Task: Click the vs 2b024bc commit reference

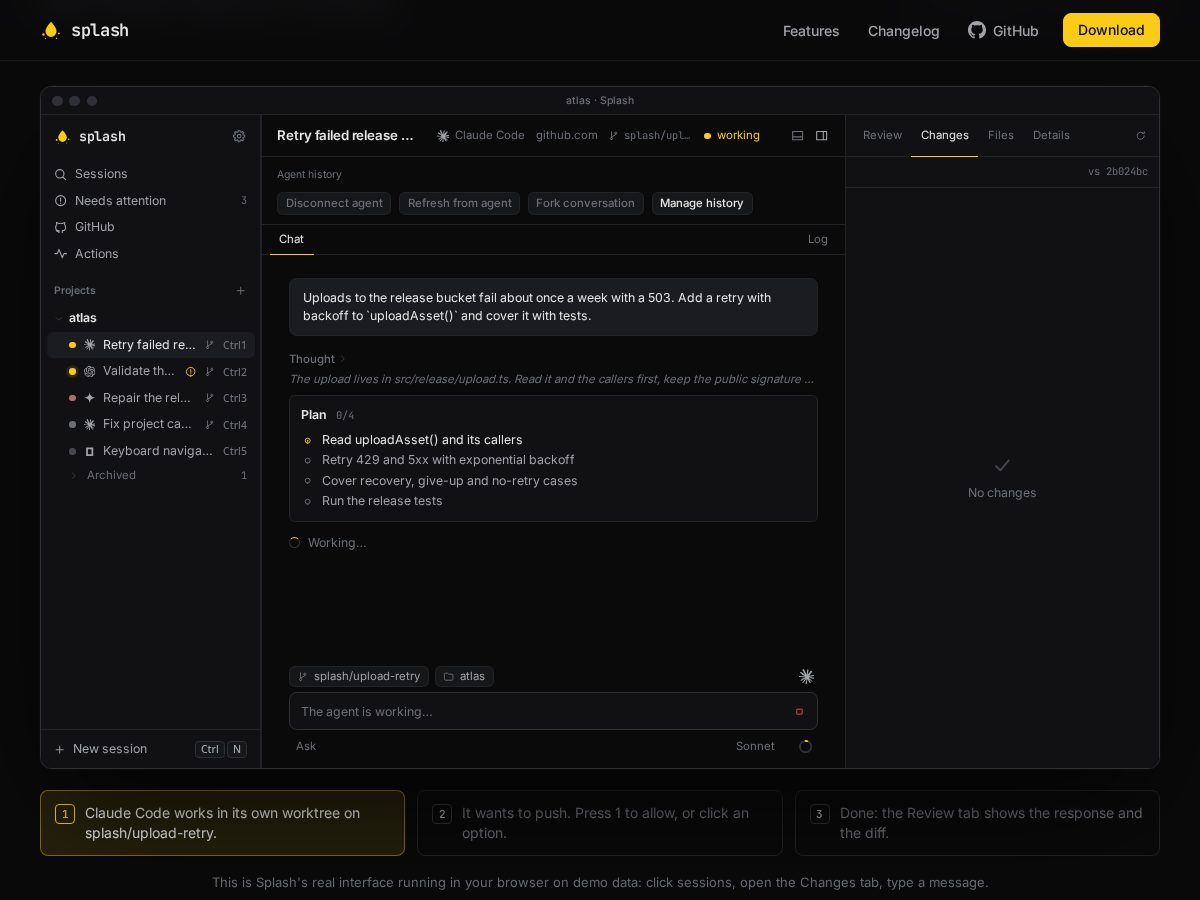Action: pos(1118,172)
